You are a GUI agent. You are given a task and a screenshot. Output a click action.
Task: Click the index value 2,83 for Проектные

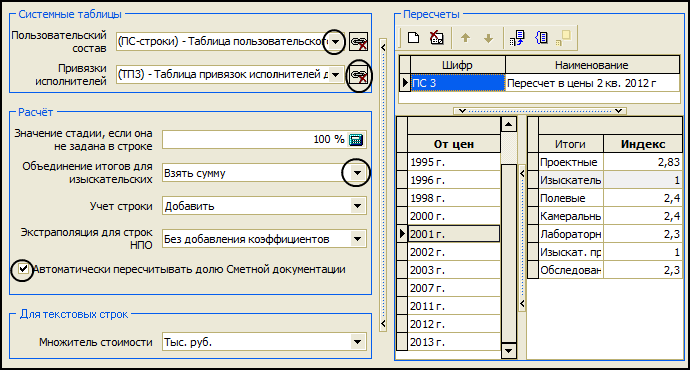pos(642,162)
